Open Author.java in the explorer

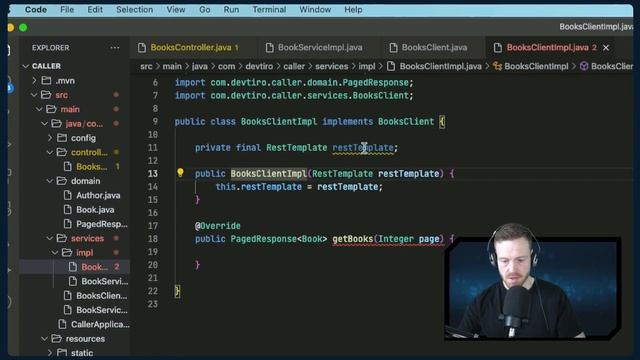click(x=98, y=195)
